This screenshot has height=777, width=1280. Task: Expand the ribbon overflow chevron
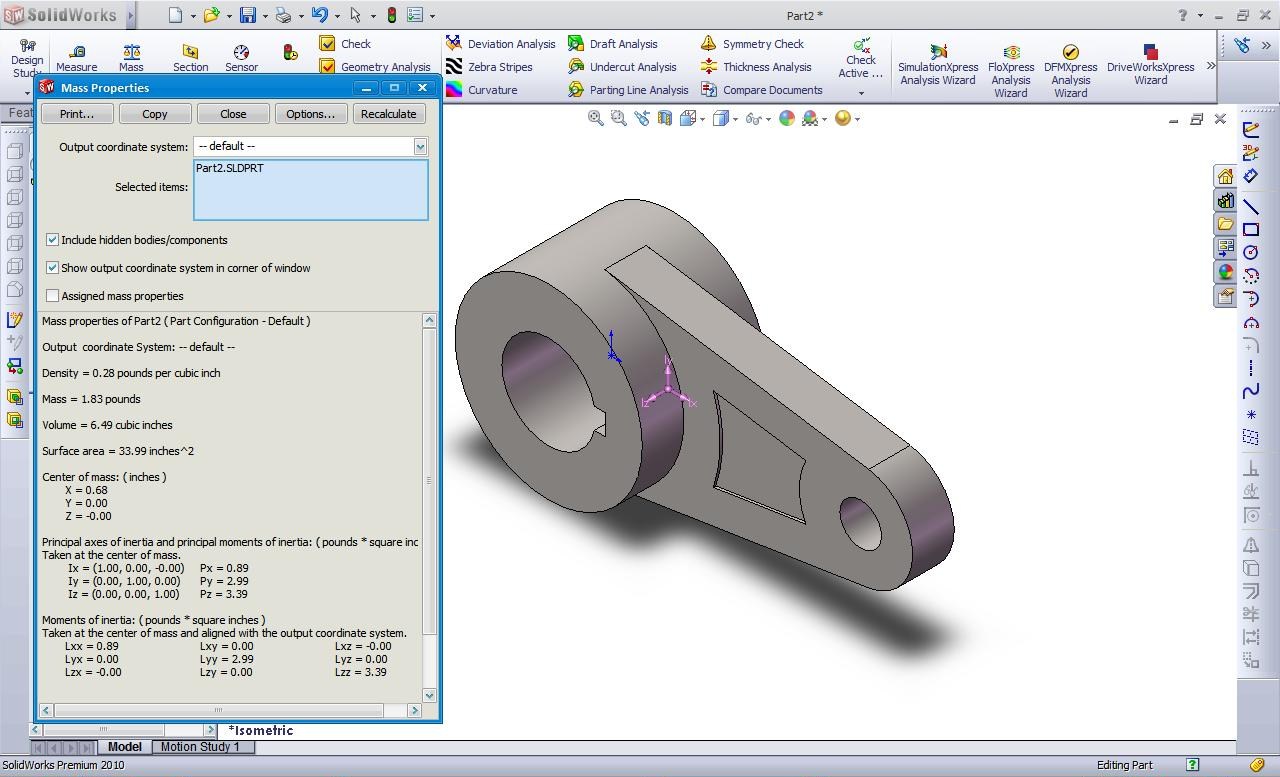(x=1211, y=66)
